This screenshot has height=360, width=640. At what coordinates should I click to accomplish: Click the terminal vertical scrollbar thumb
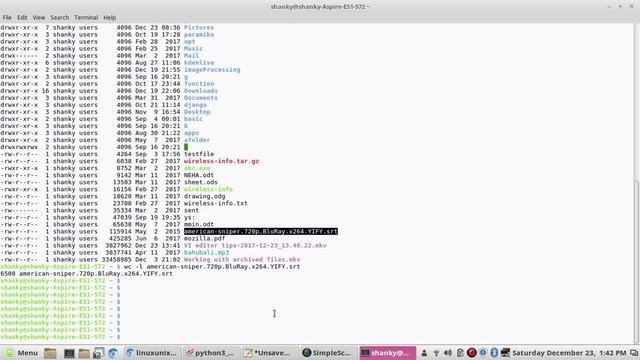(636, 261)
